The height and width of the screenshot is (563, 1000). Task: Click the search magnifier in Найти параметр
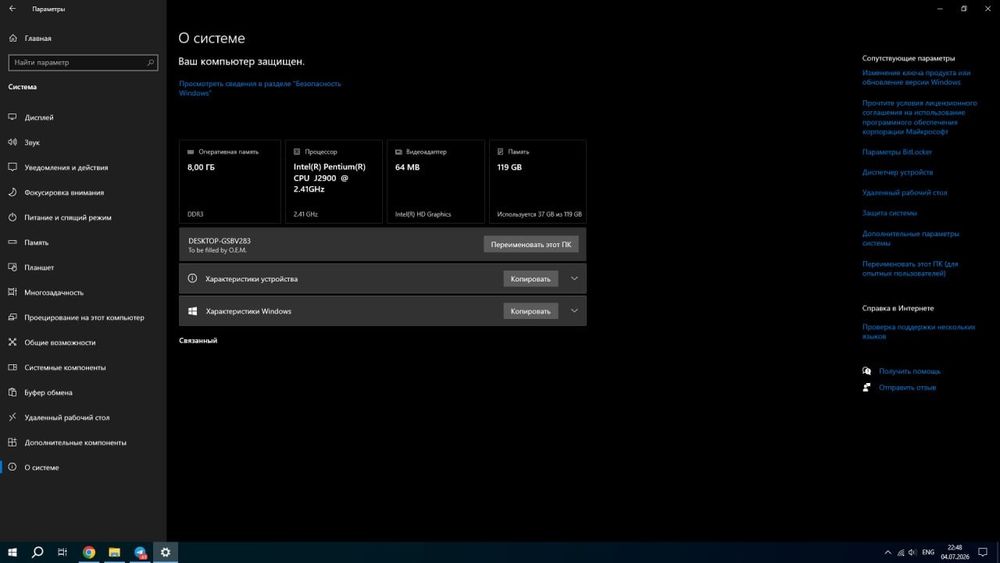coord(151,62)
